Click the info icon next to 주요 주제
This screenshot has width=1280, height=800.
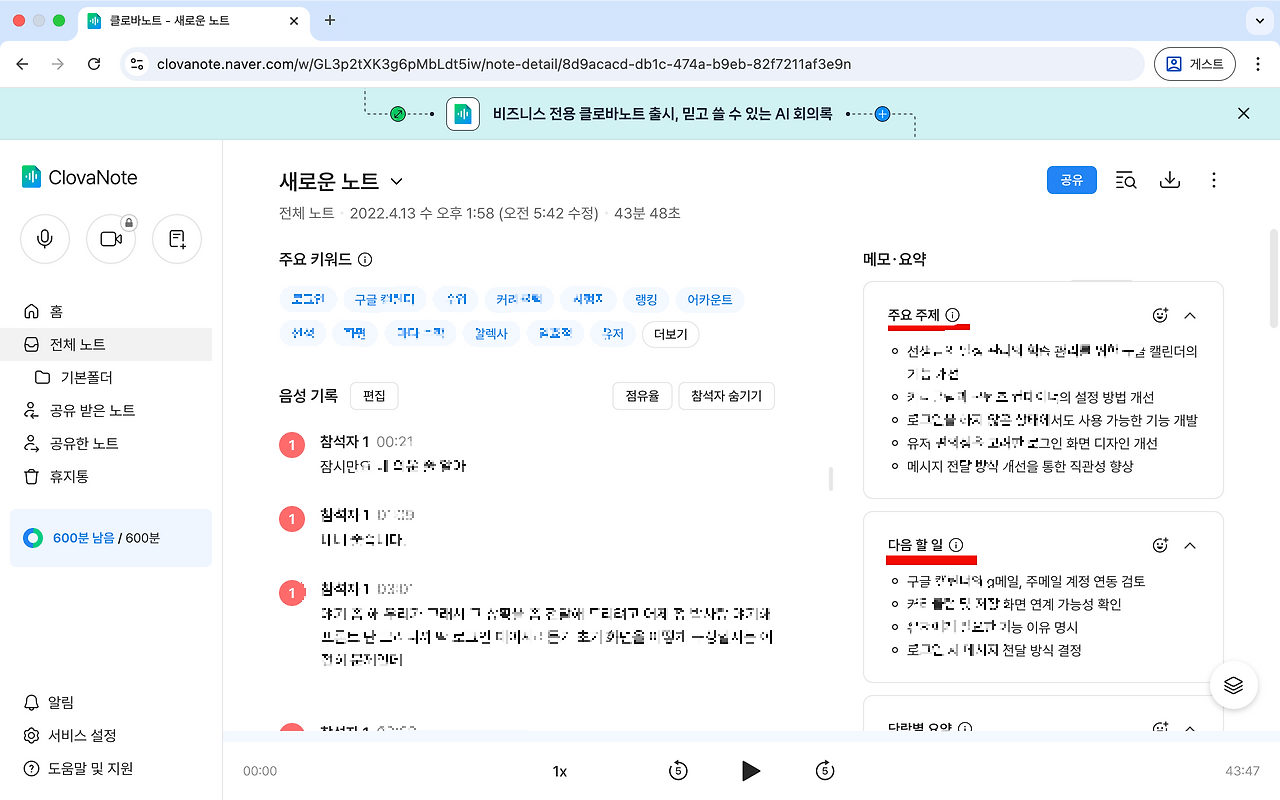[x=952, y=315]
